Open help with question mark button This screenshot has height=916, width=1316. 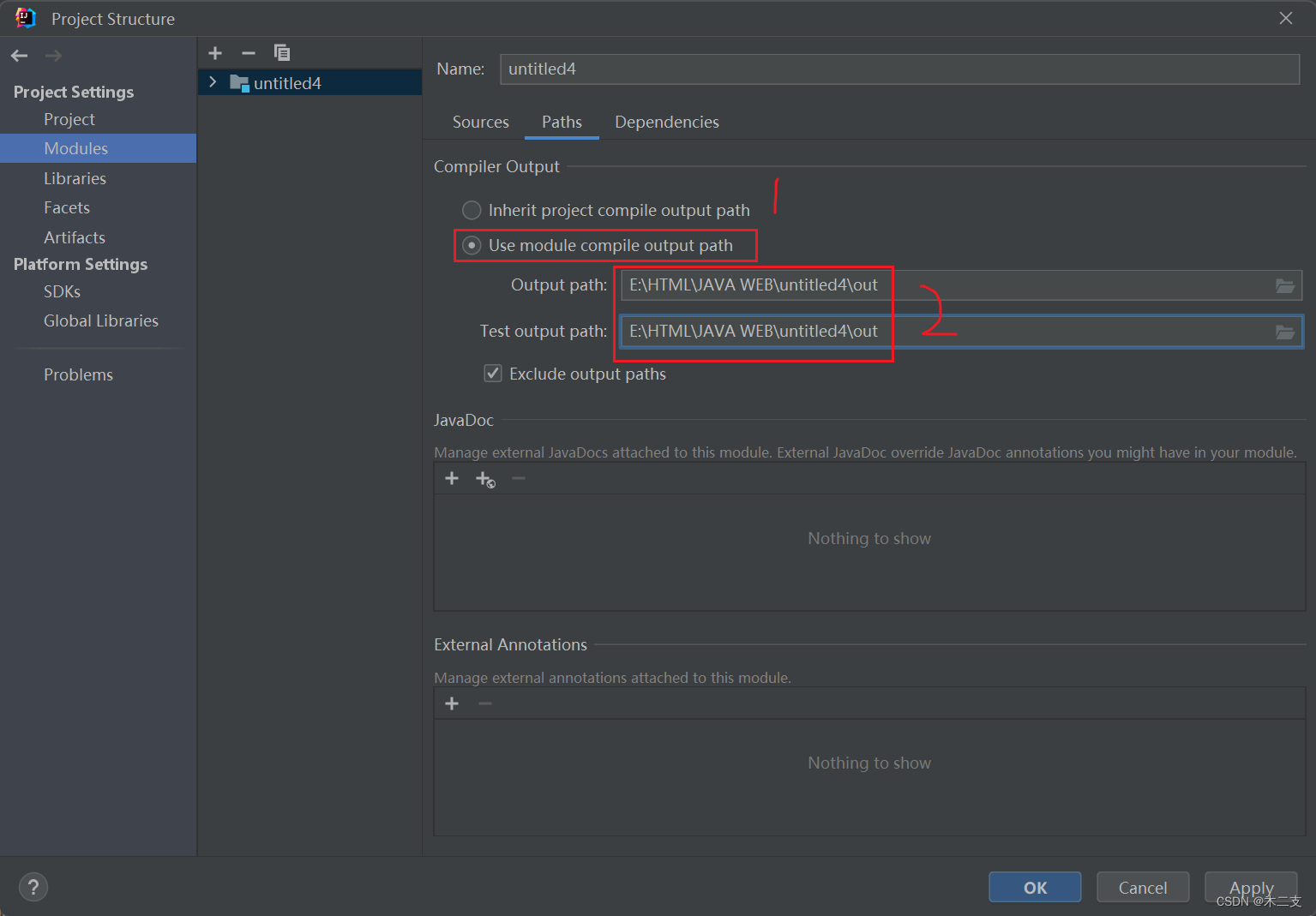33,887
